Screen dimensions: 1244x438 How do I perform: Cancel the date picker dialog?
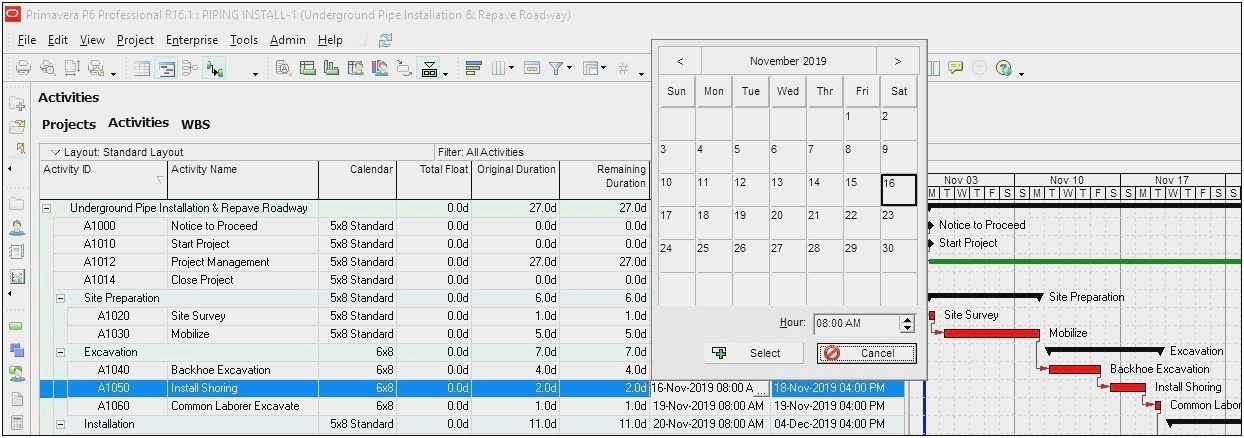tap(866, 353)
